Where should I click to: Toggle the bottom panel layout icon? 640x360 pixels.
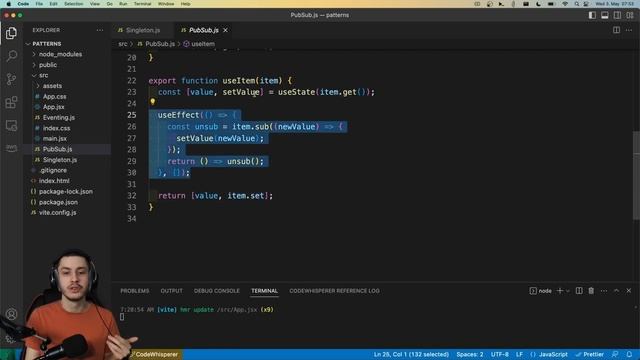[x=605, y=15]
